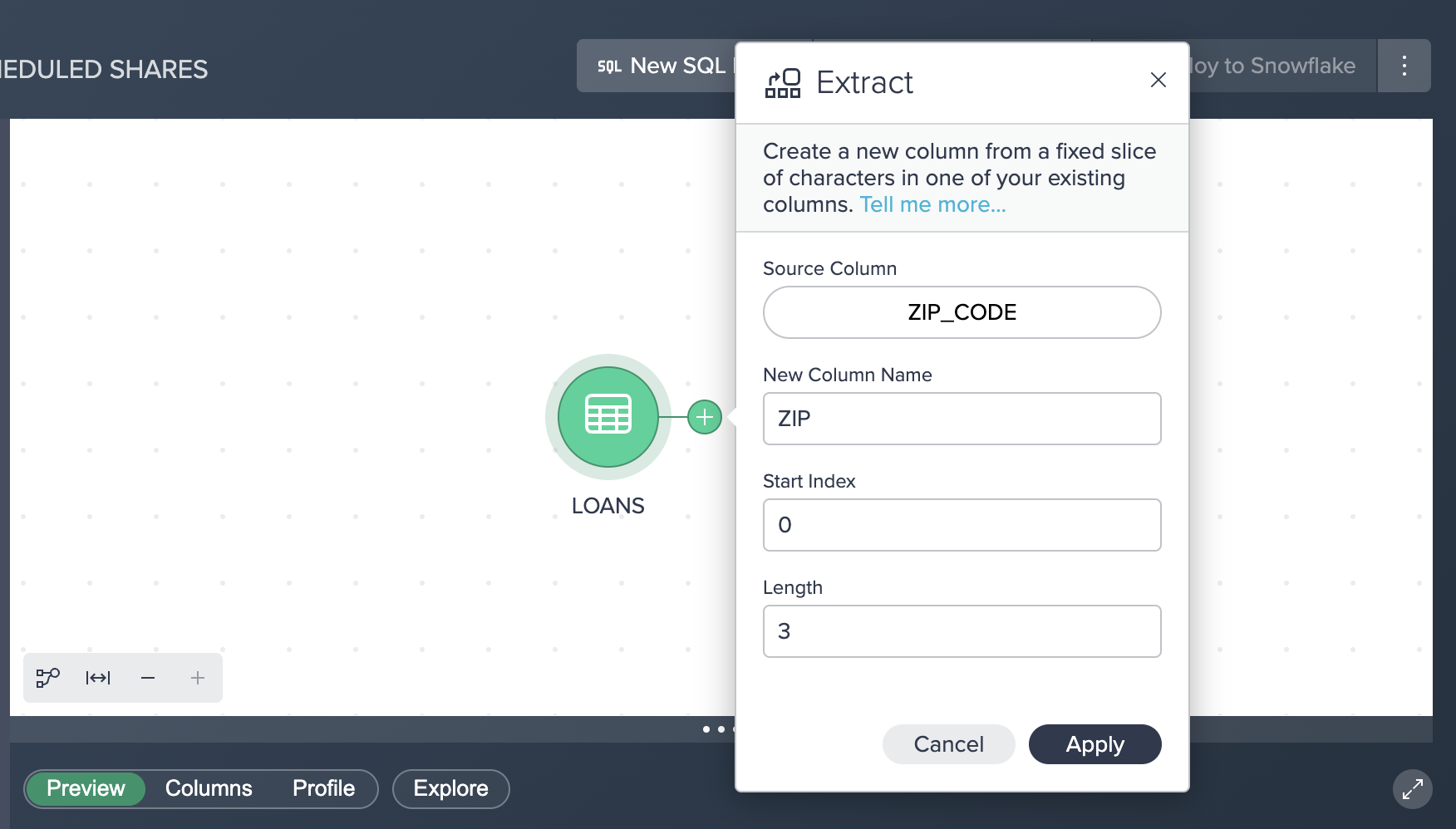Click the New Column Name field
This screenshot has height=829, width=1456.
pyautogui.click(x=962, y=419)
